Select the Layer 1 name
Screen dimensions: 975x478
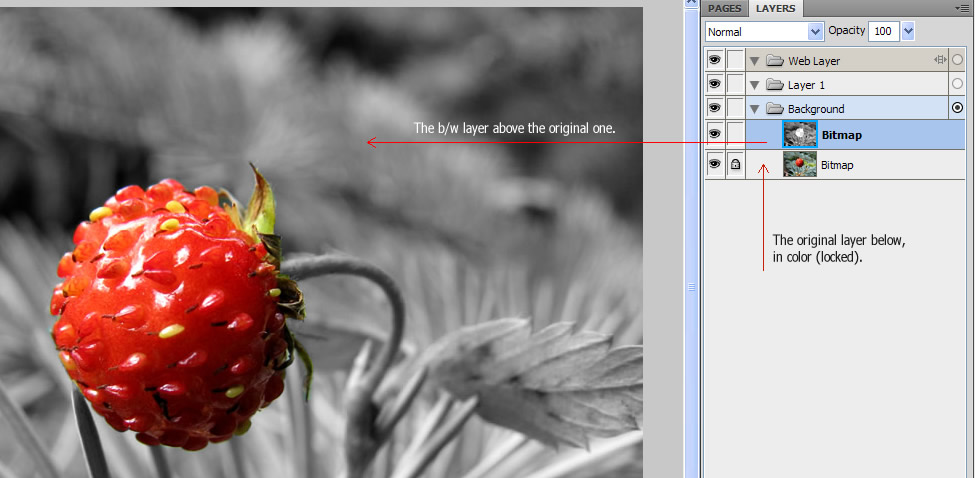pos(806,85)
